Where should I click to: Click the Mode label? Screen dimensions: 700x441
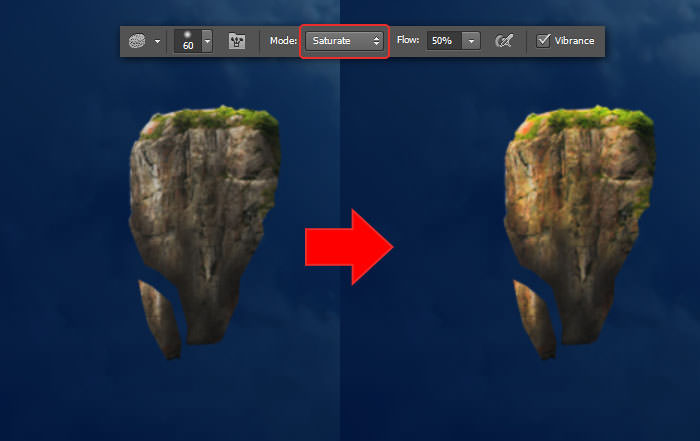click(x=283, y=41)
